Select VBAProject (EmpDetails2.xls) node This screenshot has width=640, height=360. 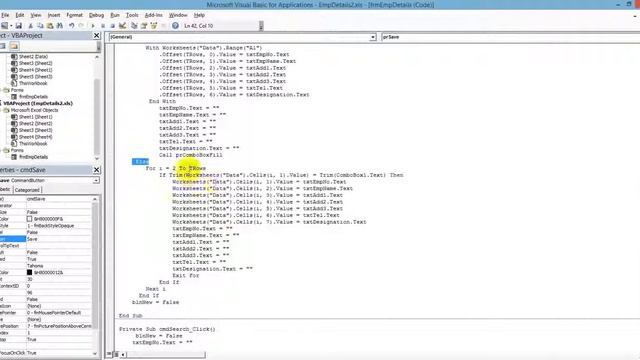tap(38, 103)
